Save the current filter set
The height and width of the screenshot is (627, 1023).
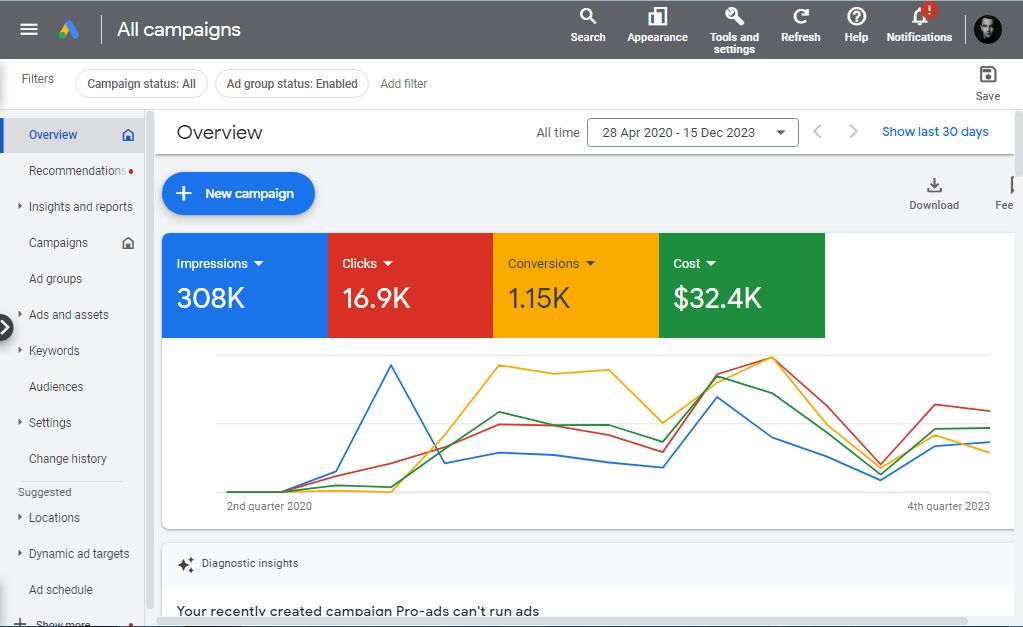[x=988, y=84]
